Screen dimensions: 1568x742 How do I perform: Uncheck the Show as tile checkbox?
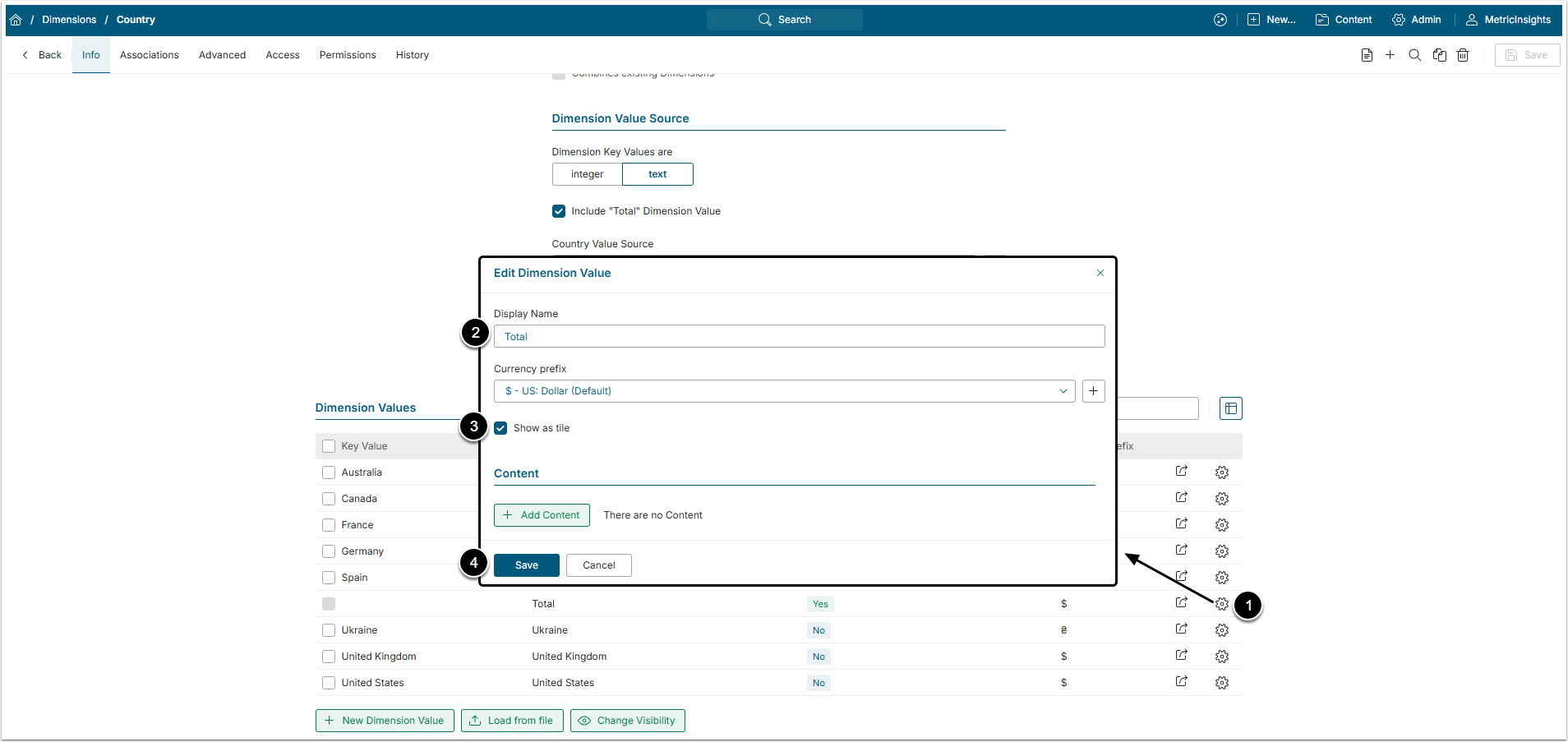pyautogui.click(x=500, y=428)
